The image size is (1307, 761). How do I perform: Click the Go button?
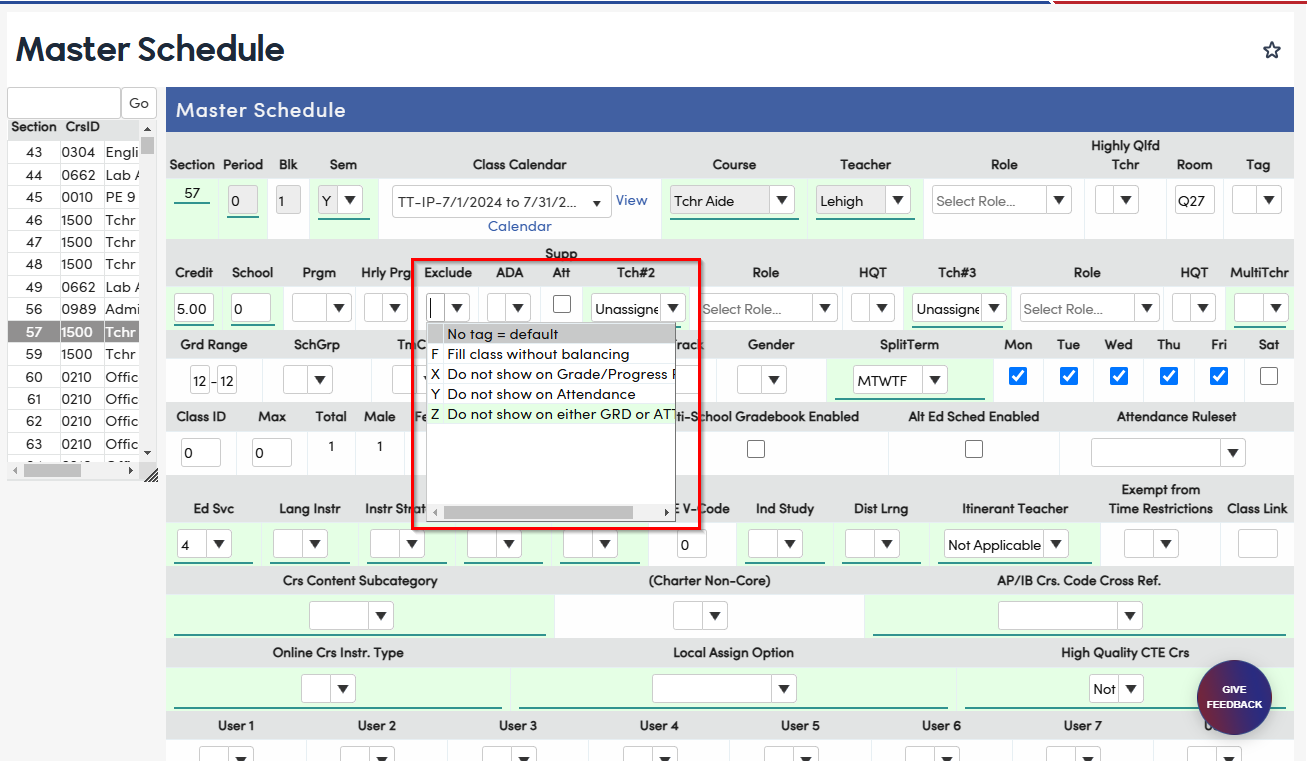[x=139, y=103]
